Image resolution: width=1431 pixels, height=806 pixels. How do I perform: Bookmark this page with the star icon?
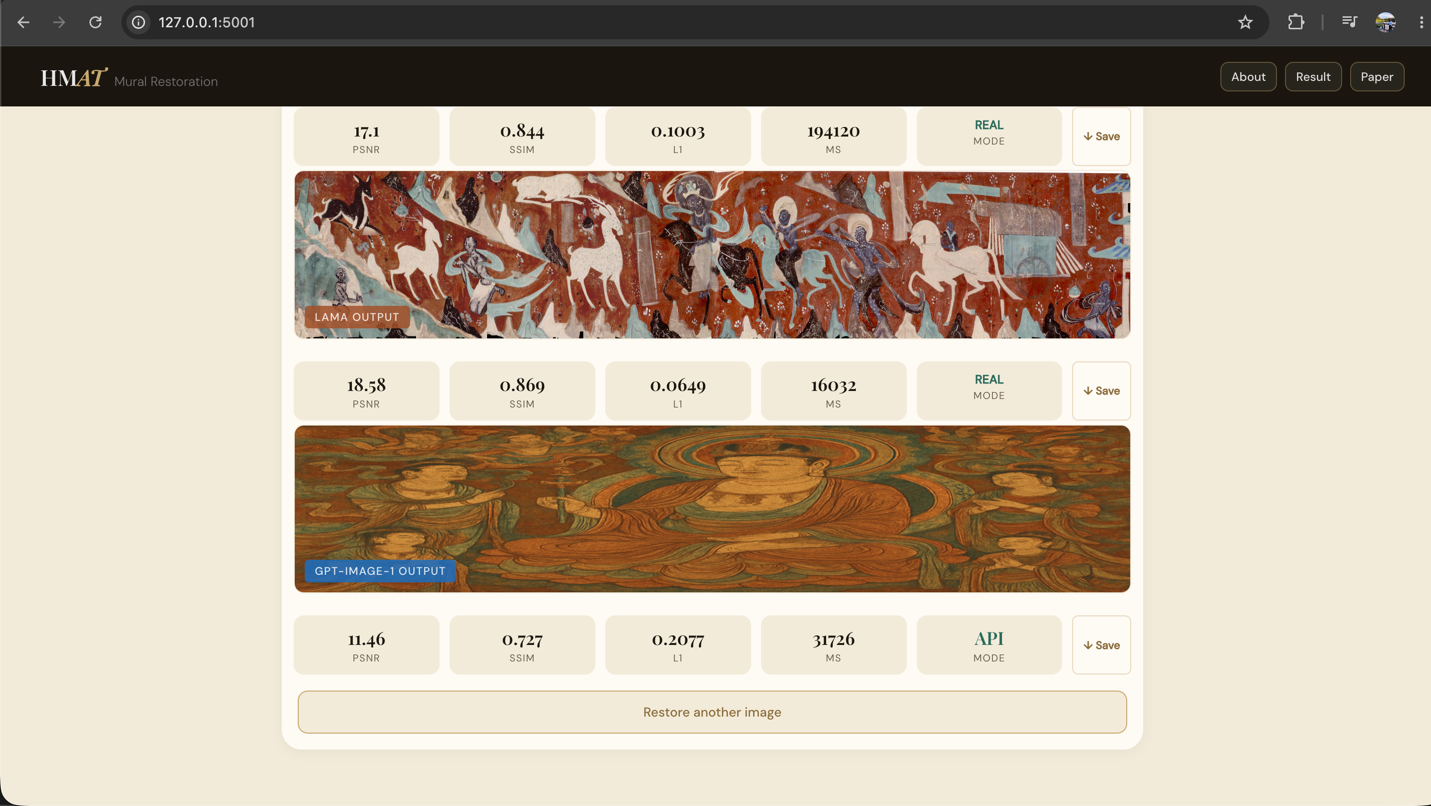(1245, 22)
